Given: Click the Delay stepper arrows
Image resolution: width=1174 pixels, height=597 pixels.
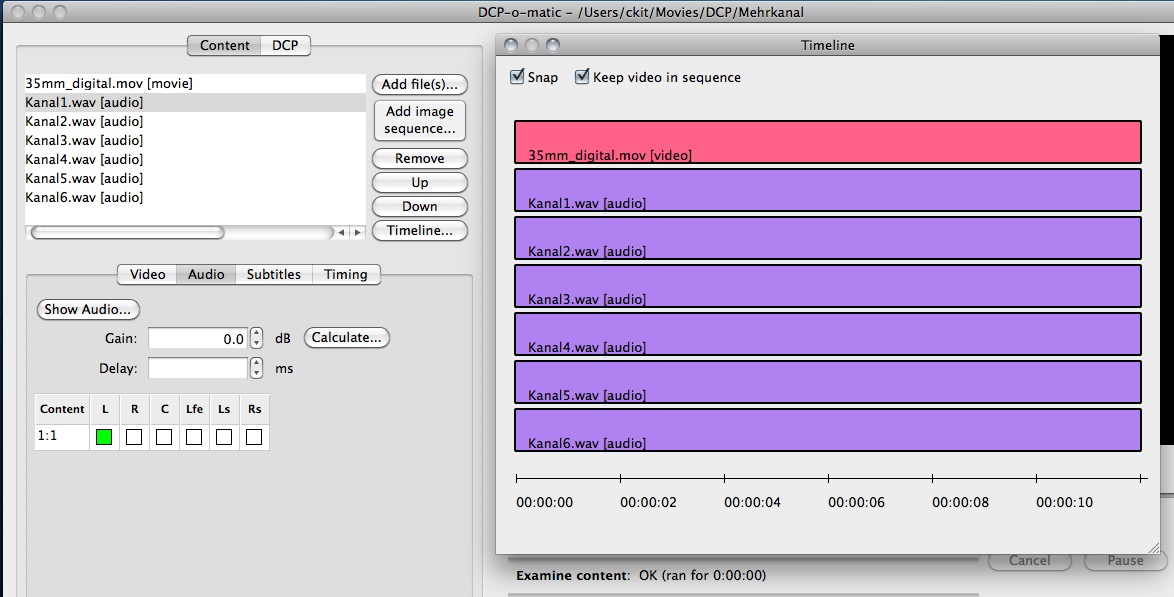Looking at the screenshot, I should 257,369.
